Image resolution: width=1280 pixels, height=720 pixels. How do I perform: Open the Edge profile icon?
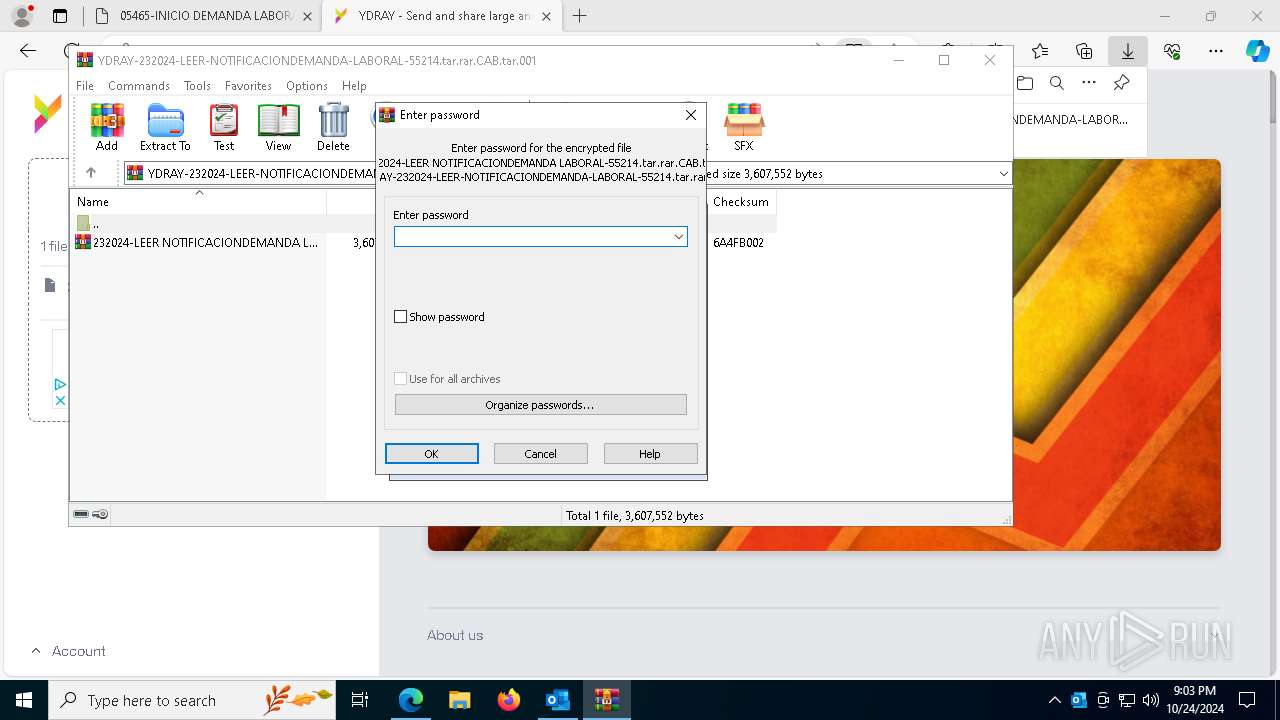21,16
